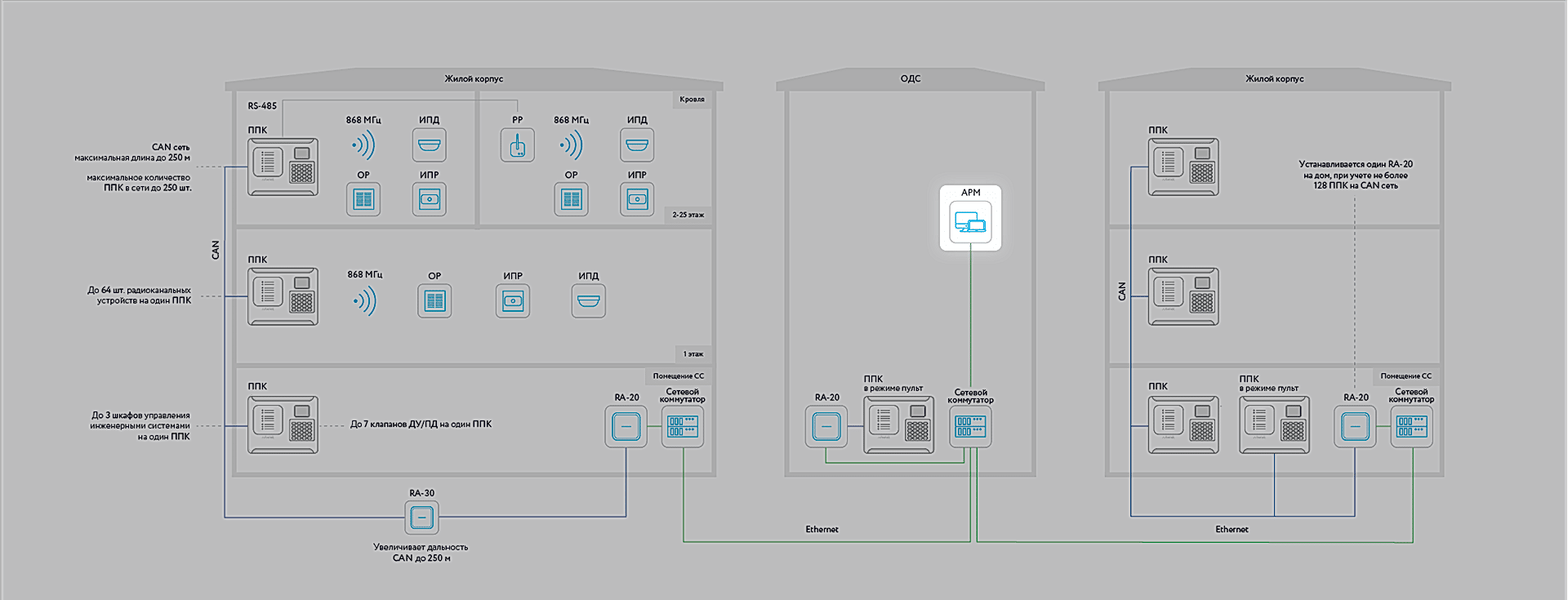Viewport: 1568px width, 600px height.
Task: Click the top ППК panel in right building
Action: (1183, 167)
